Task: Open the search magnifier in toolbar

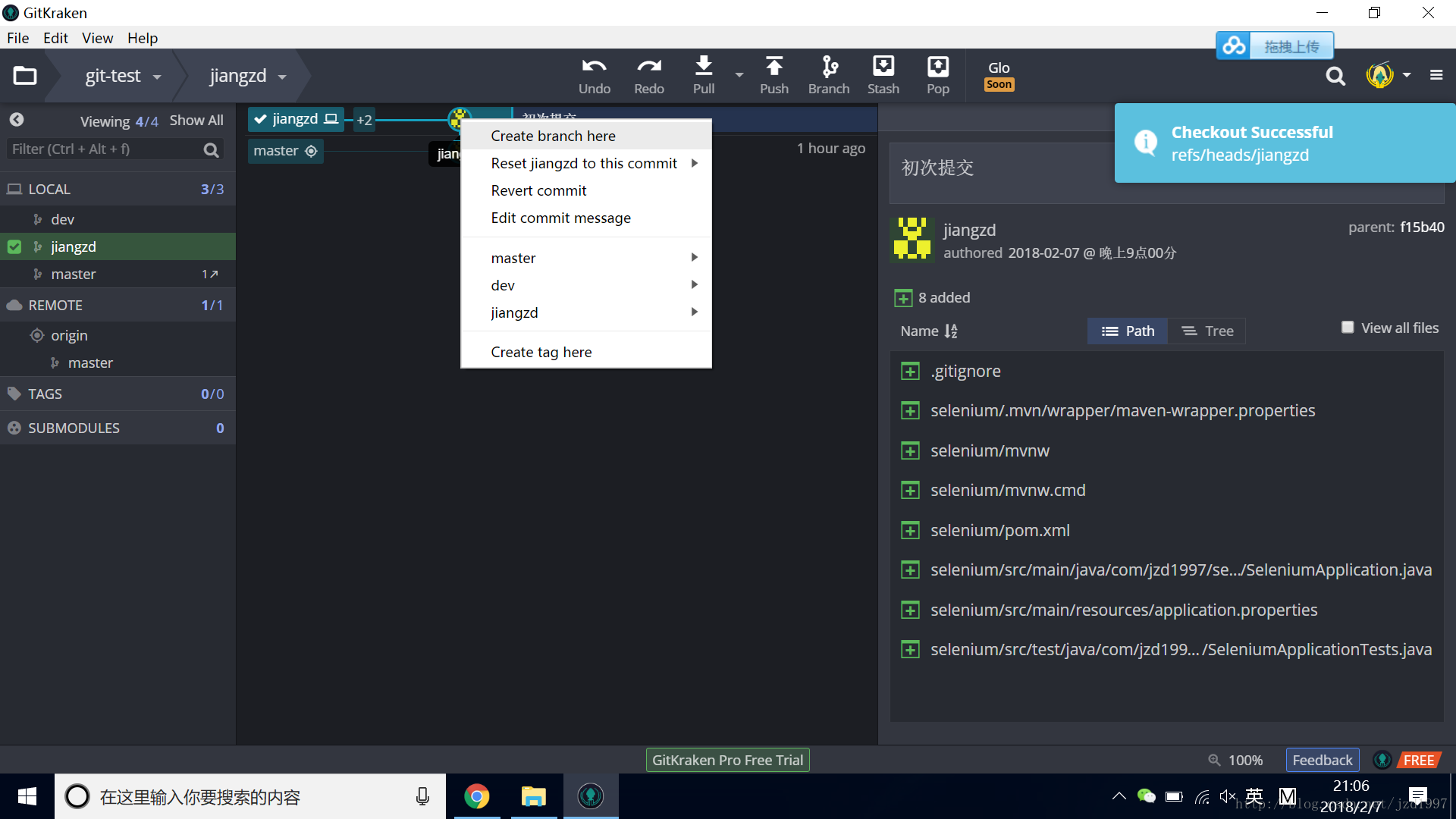Action: coord(1335,76)
